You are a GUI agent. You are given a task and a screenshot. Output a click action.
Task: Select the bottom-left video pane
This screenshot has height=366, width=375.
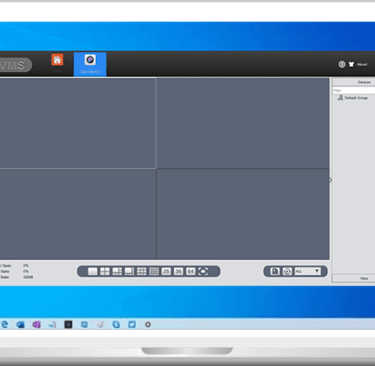tap(78, 214)
